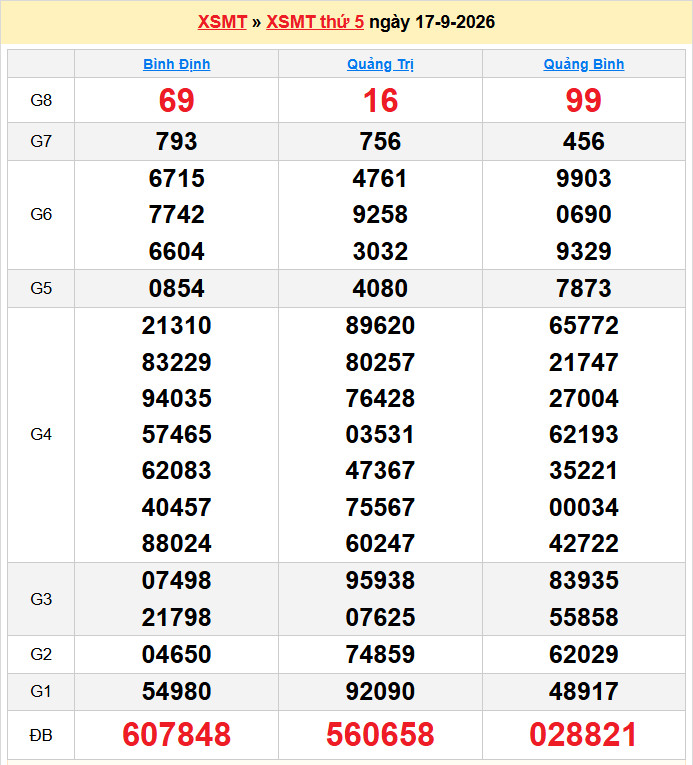Click the date text 17-9-2026
The width and height of the screenshot is (693, 765).
coord(455,22)
